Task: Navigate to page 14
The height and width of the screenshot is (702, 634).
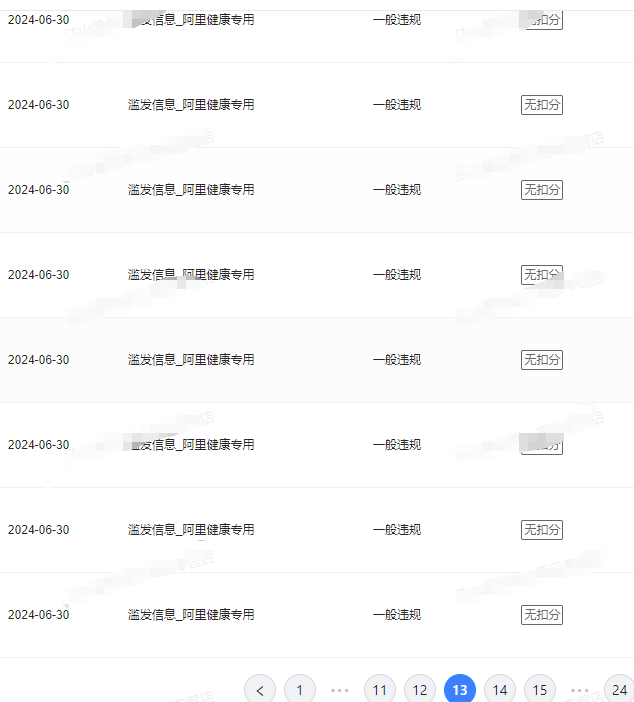Action: coord(500,690)
